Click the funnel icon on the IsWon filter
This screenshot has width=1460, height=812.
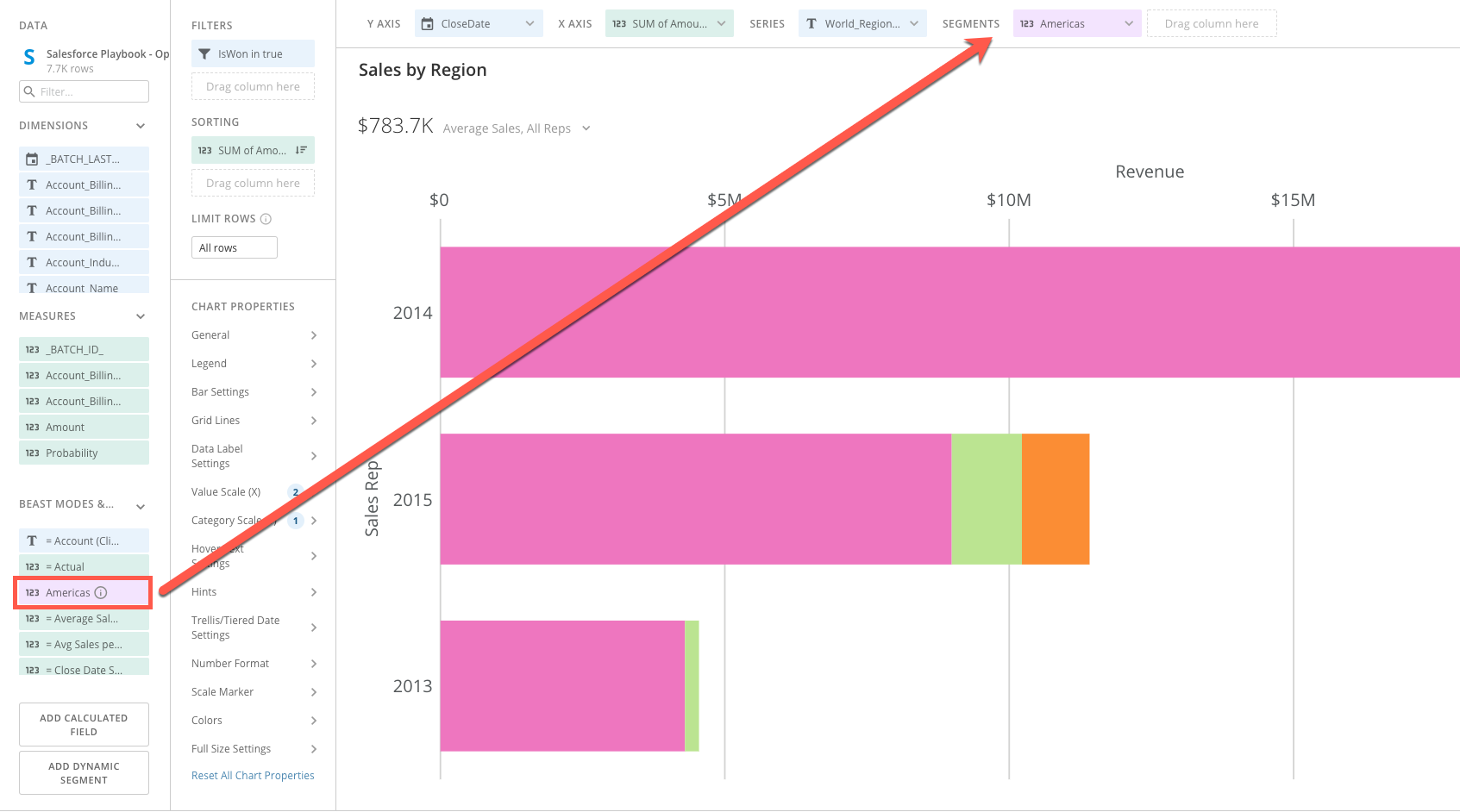coord(204,53)
